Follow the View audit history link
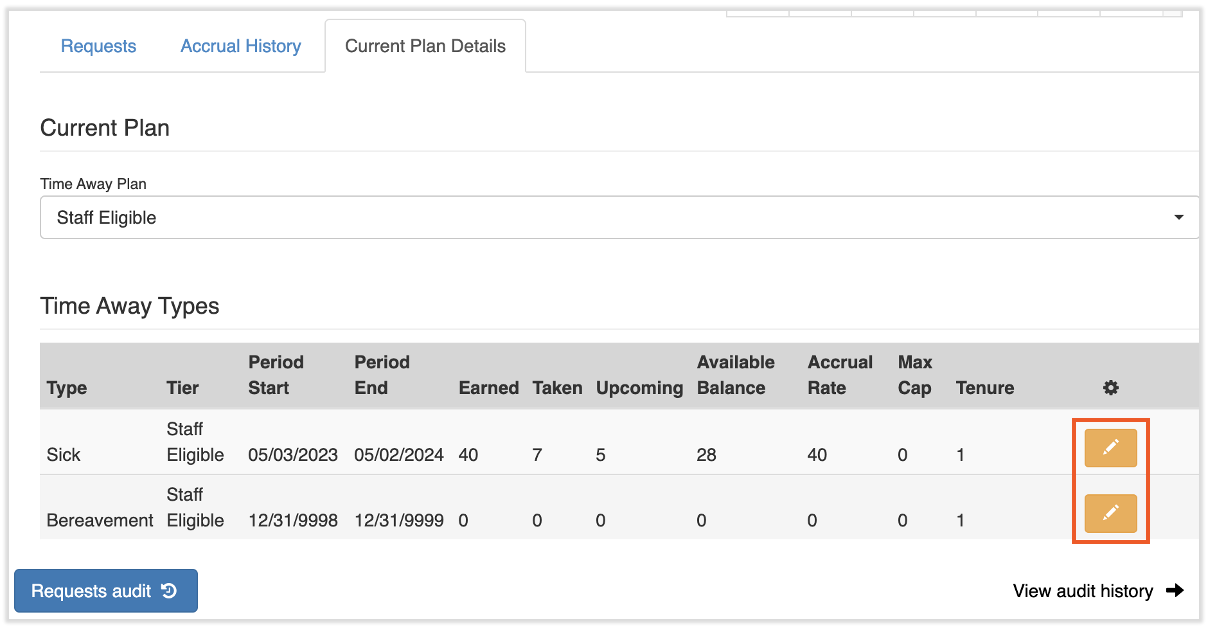The image size is (1216, 634). pos(1083,591)
